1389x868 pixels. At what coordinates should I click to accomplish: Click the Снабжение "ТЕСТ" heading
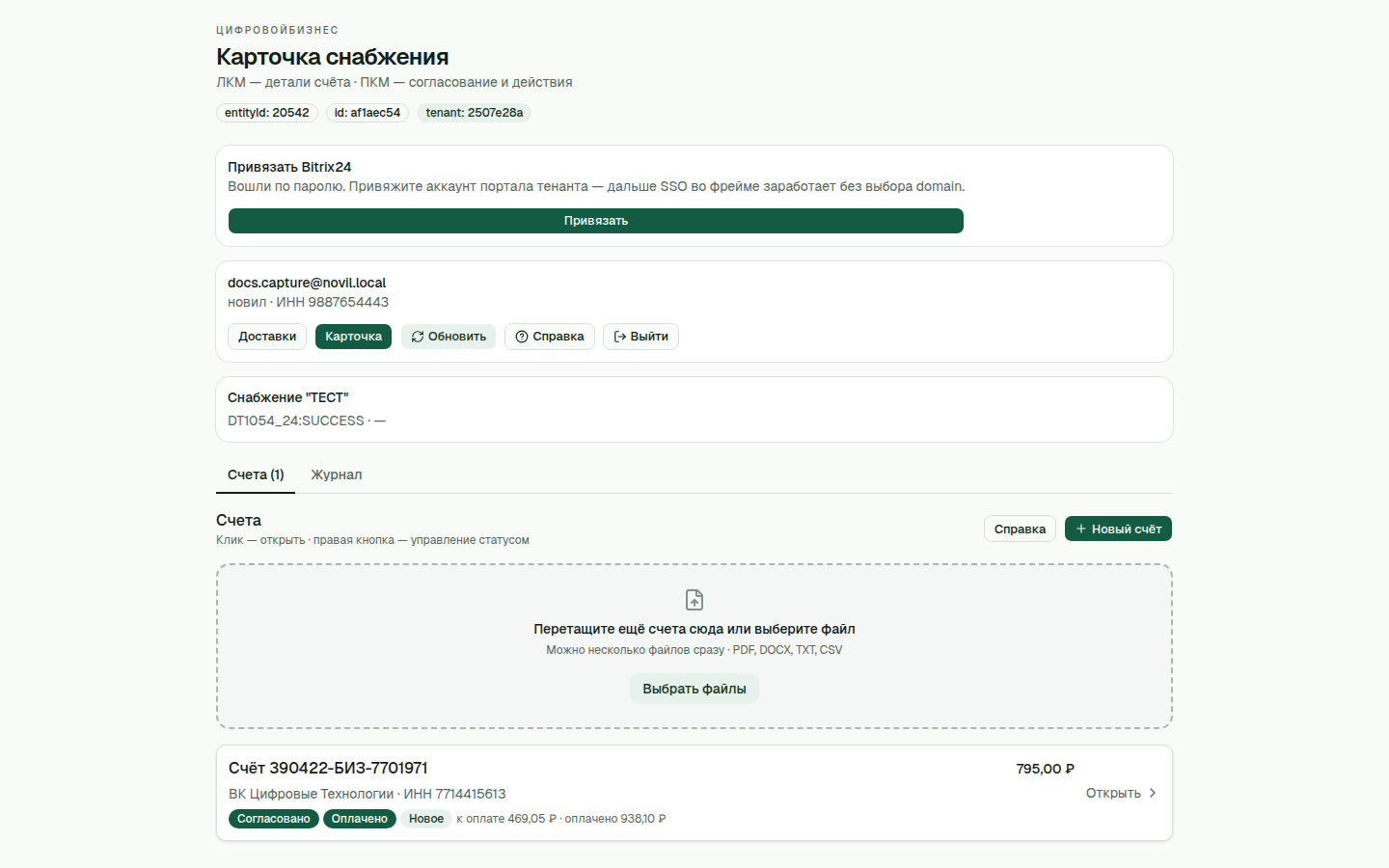(288, 397)
